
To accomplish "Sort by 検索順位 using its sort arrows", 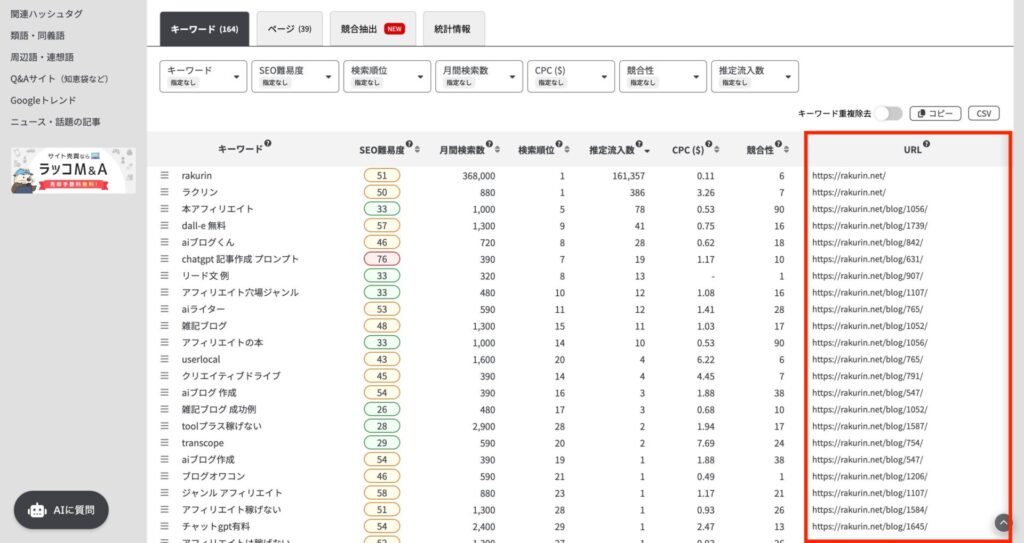I will [x=567, y=150].
